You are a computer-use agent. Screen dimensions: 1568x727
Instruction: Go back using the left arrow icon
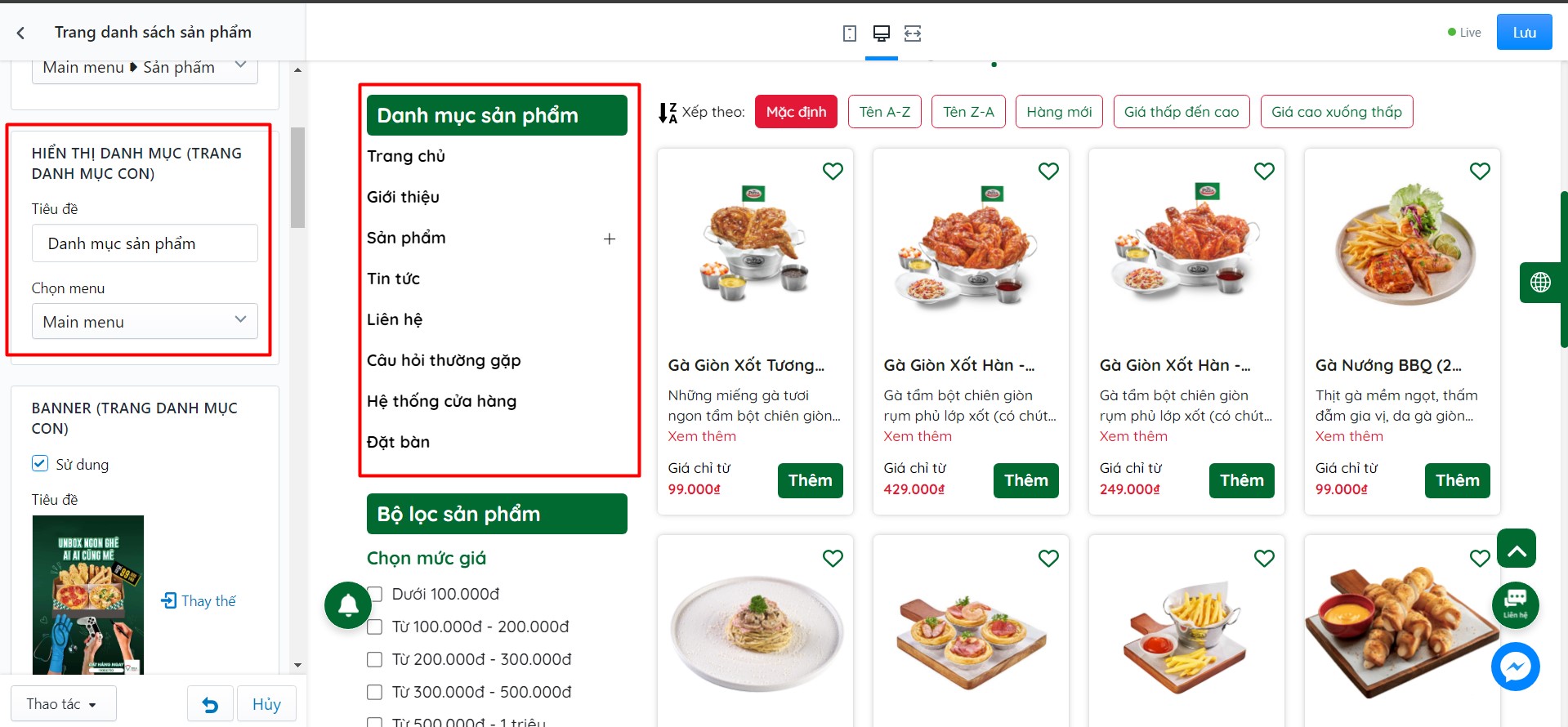[20, 33]
